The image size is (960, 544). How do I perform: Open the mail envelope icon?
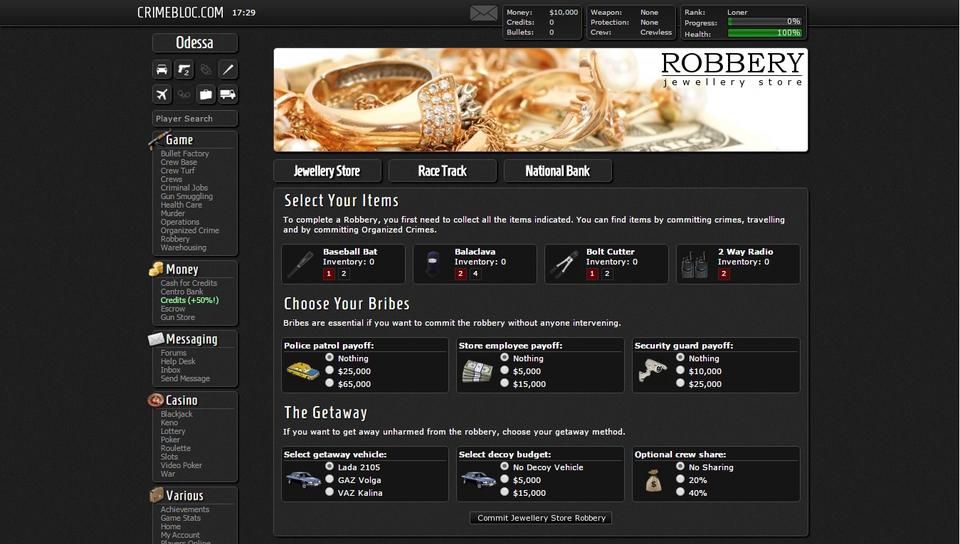click(484, 13)
